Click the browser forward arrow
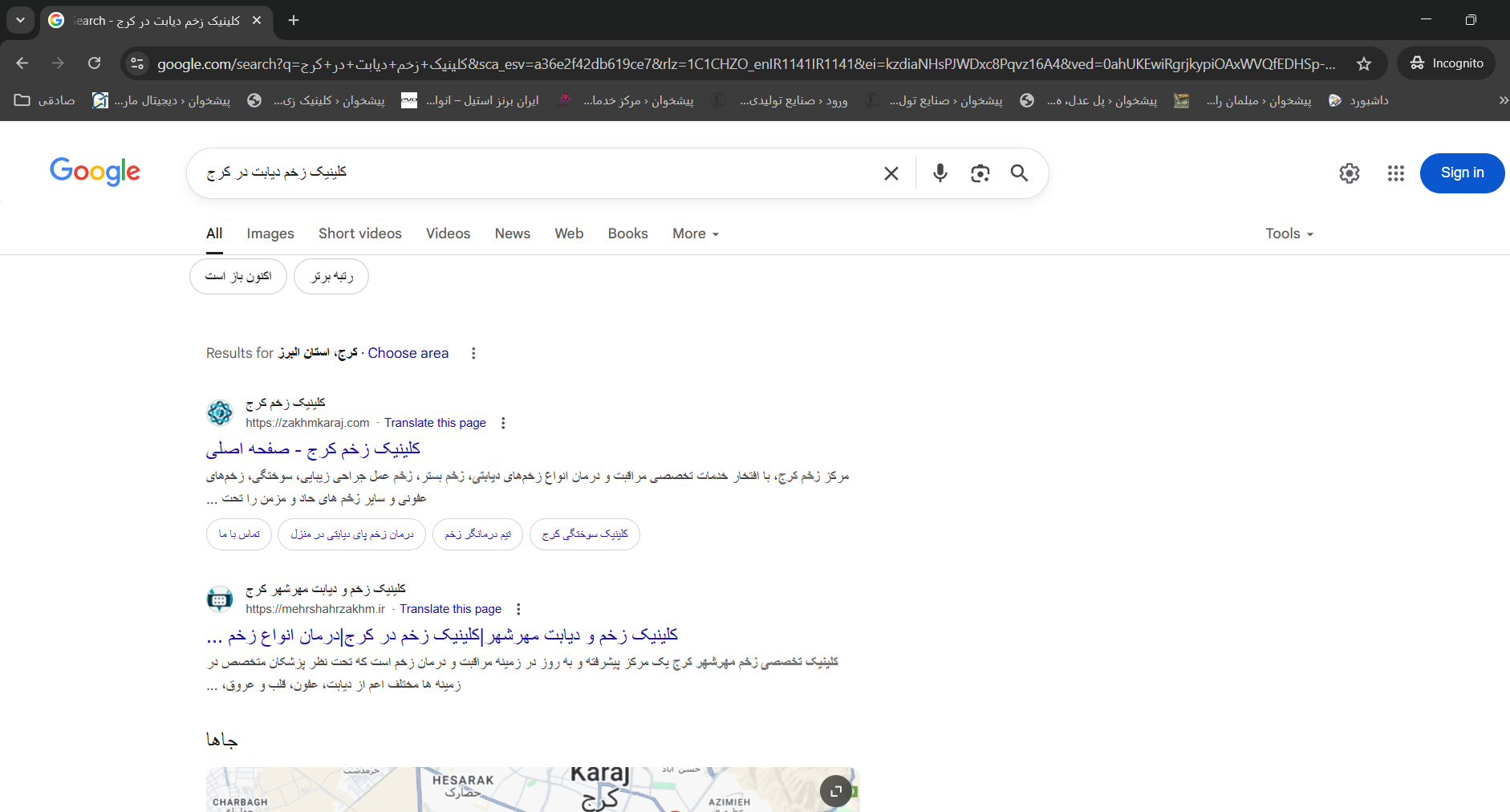Screen dimensions: 1510x812 coord(58,63)
